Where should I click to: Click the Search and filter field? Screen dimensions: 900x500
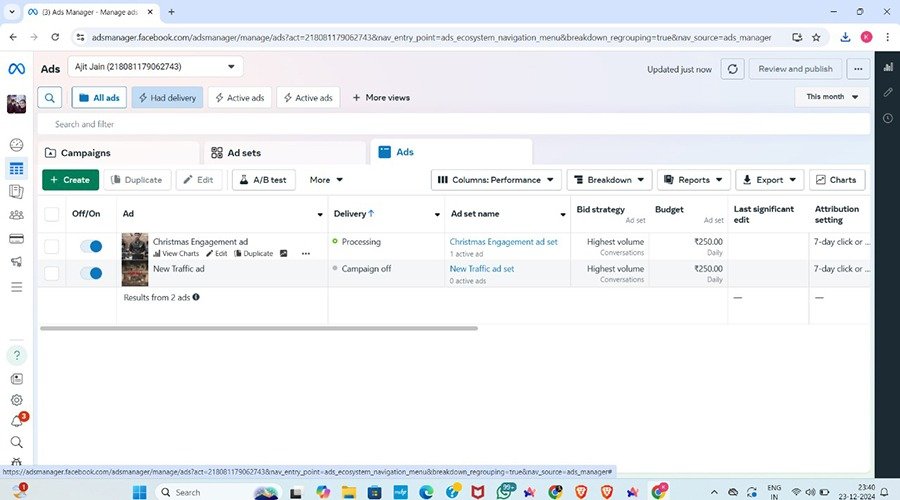click(x=453, y=124)
